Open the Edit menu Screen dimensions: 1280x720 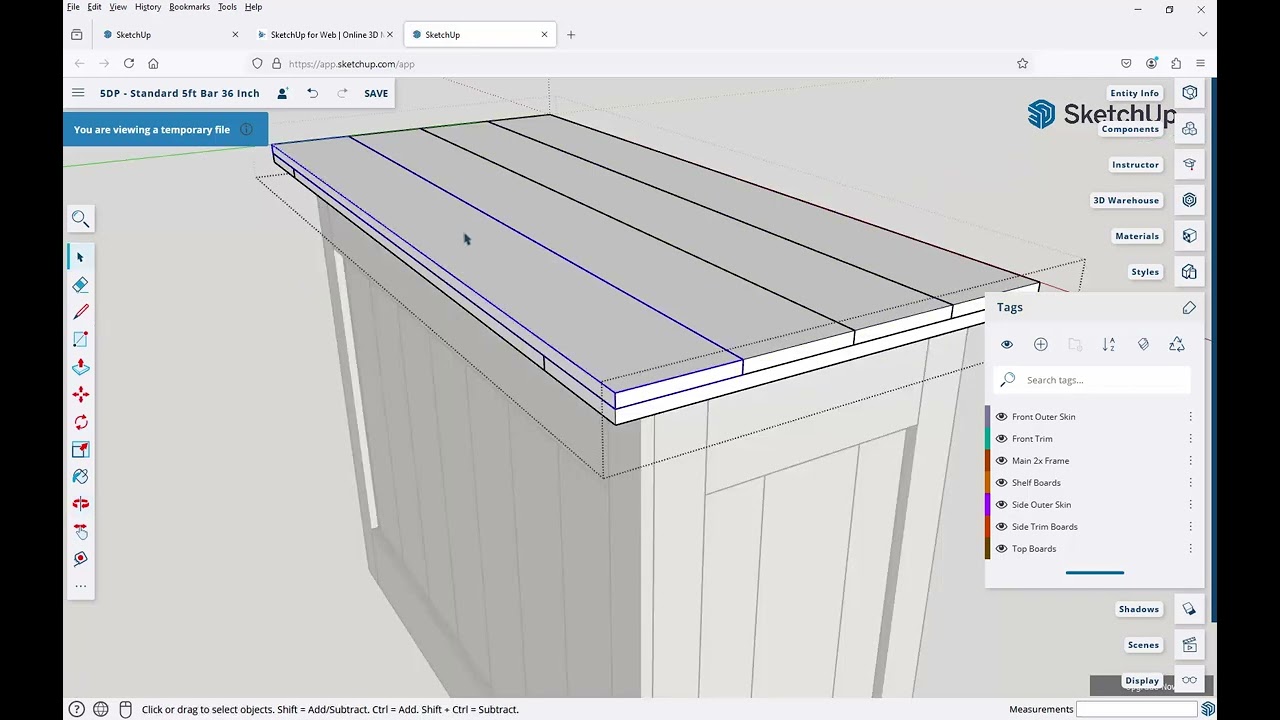coord(94,7)
